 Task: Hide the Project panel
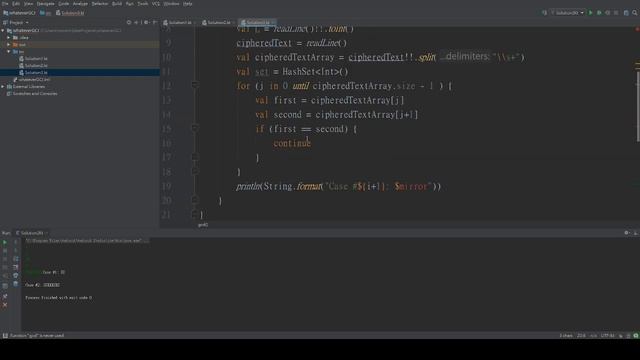155,22
